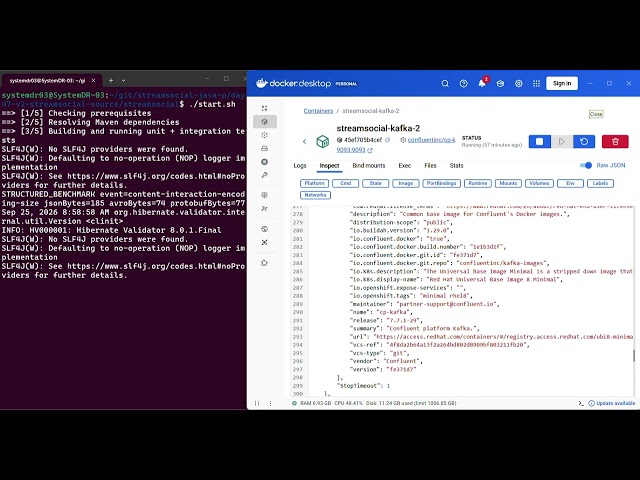
Task: Pause Docker engine icon in footer
Action: 257,403
